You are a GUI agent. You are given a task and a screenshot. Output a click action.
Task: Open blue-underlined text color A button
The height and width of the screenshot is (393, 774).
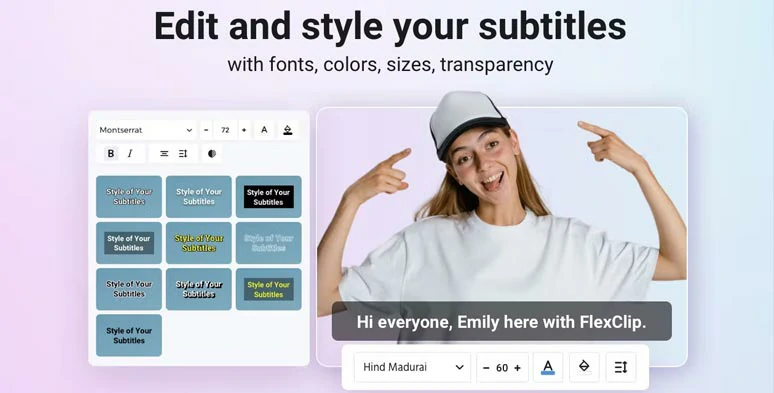pyautogui.click(x=548, y=367)
